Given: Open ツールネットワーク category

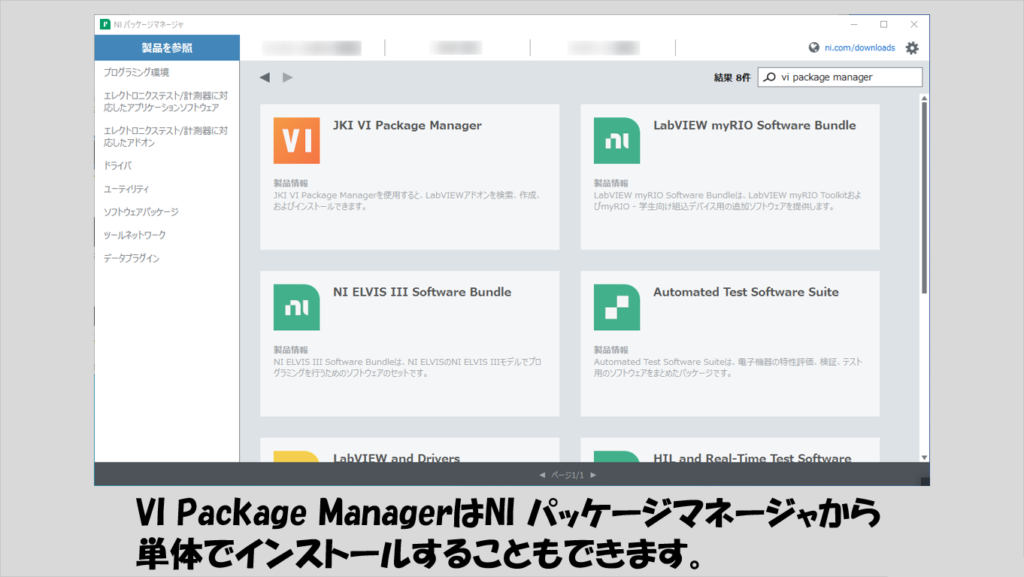Looking at the screenshot, I should [135, 235].
